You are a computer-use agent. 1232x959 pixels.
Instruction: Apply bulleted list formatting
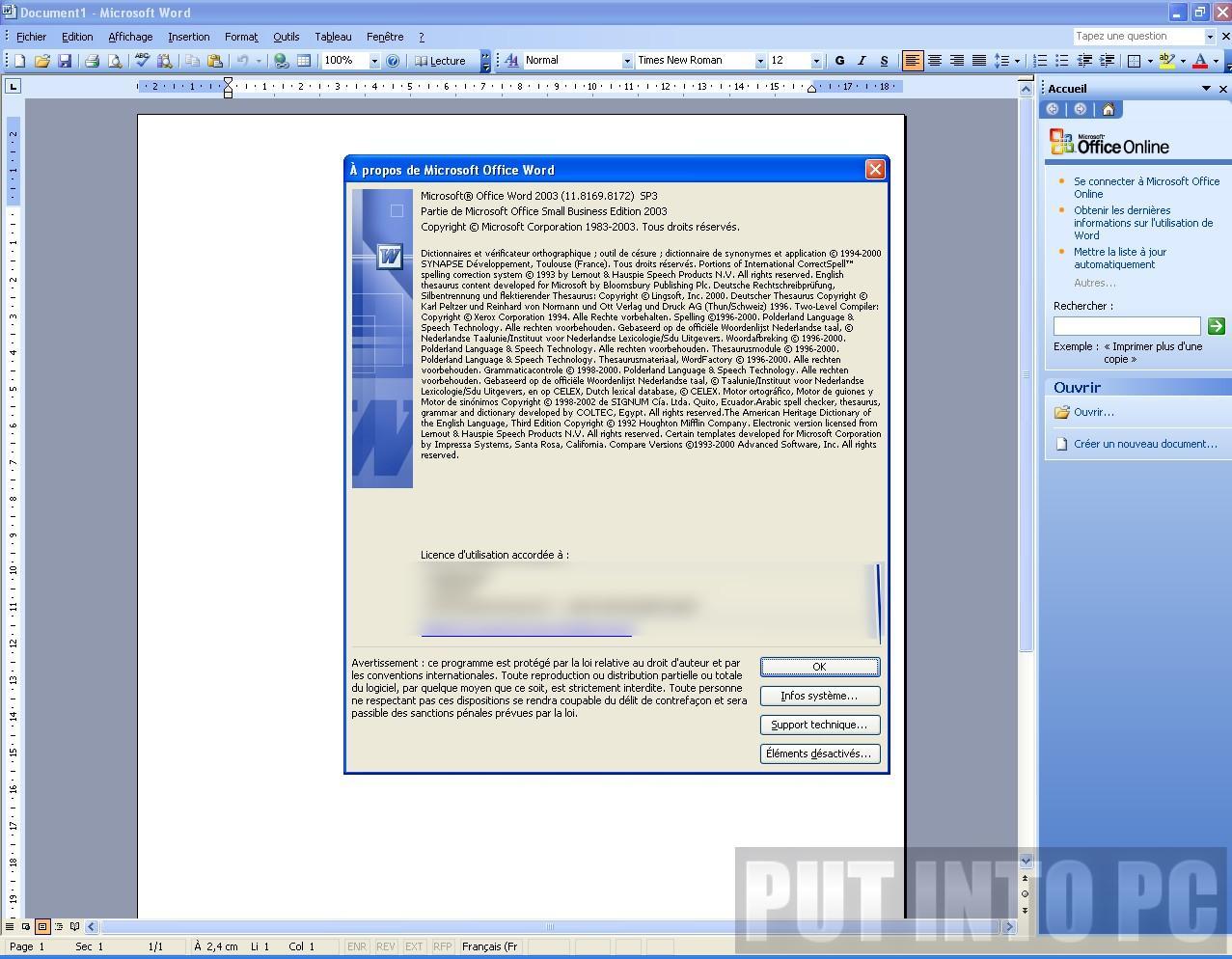[1061, 61]
